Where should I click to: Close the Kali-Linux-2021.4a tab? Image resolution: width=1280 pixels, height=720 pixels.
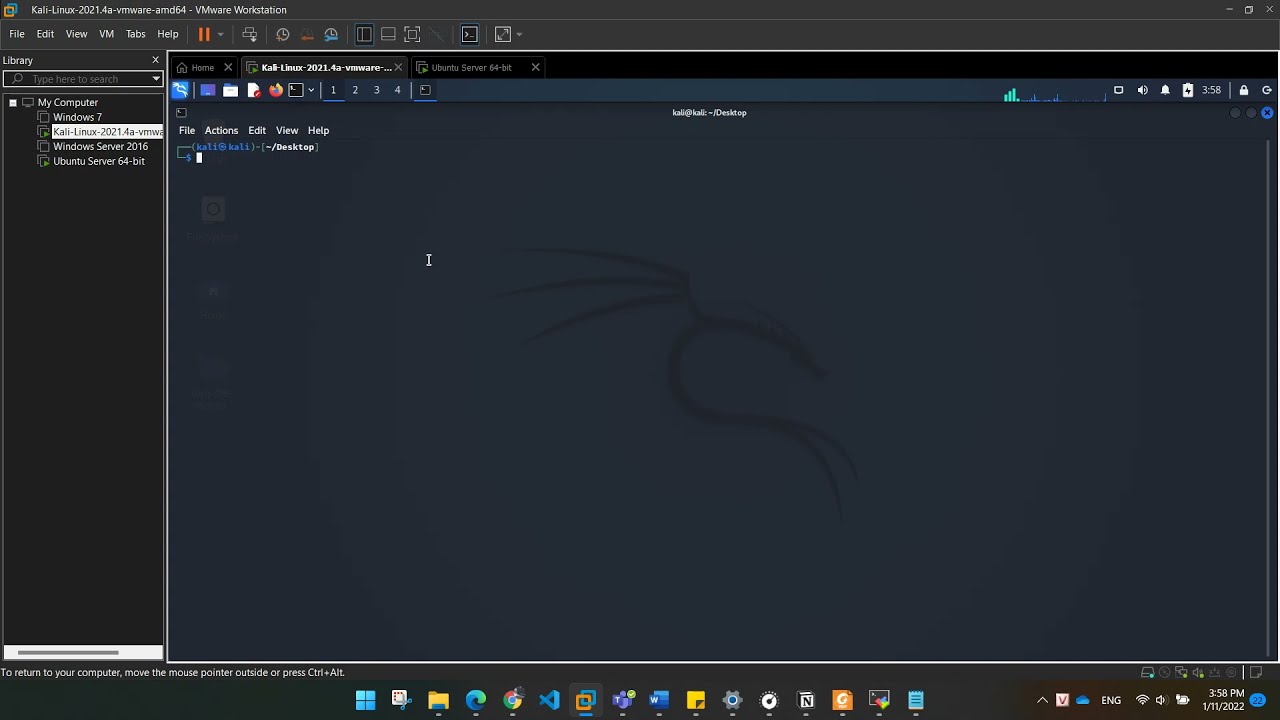point(398,67)
